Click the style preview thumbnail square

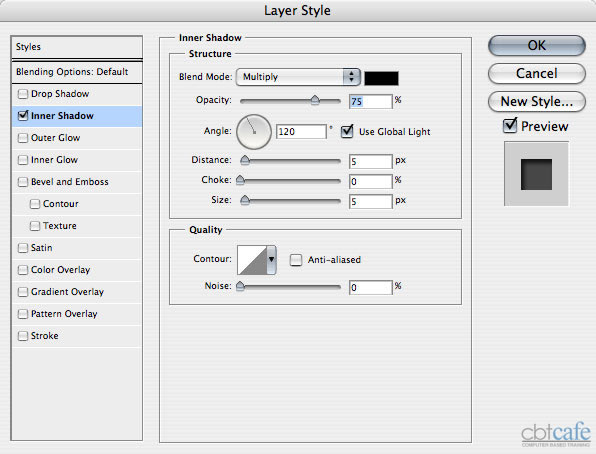pos(536,174)
